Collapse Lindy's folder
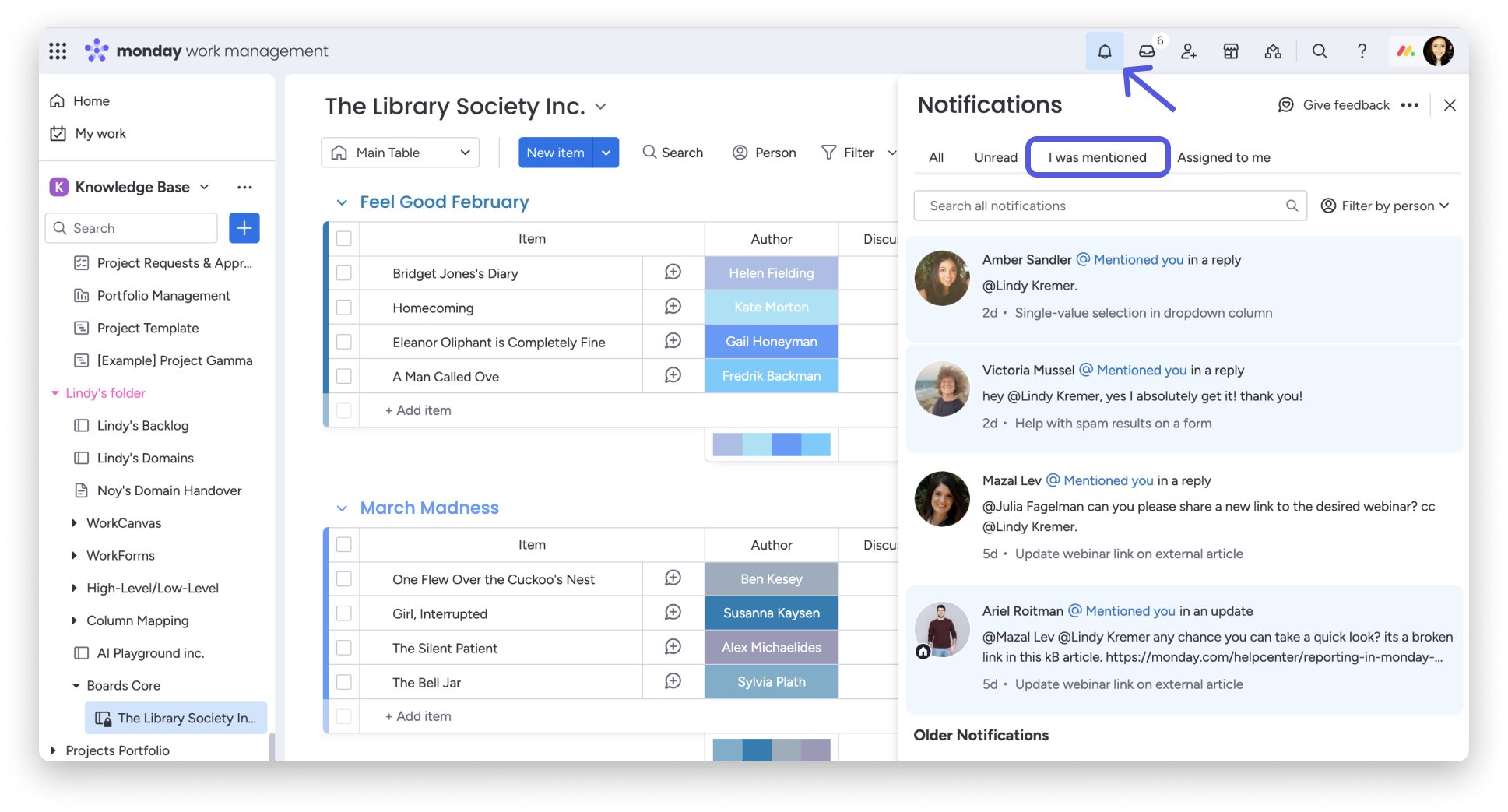The width and height of the screenshot is (1508, 812). pos(55,393)
